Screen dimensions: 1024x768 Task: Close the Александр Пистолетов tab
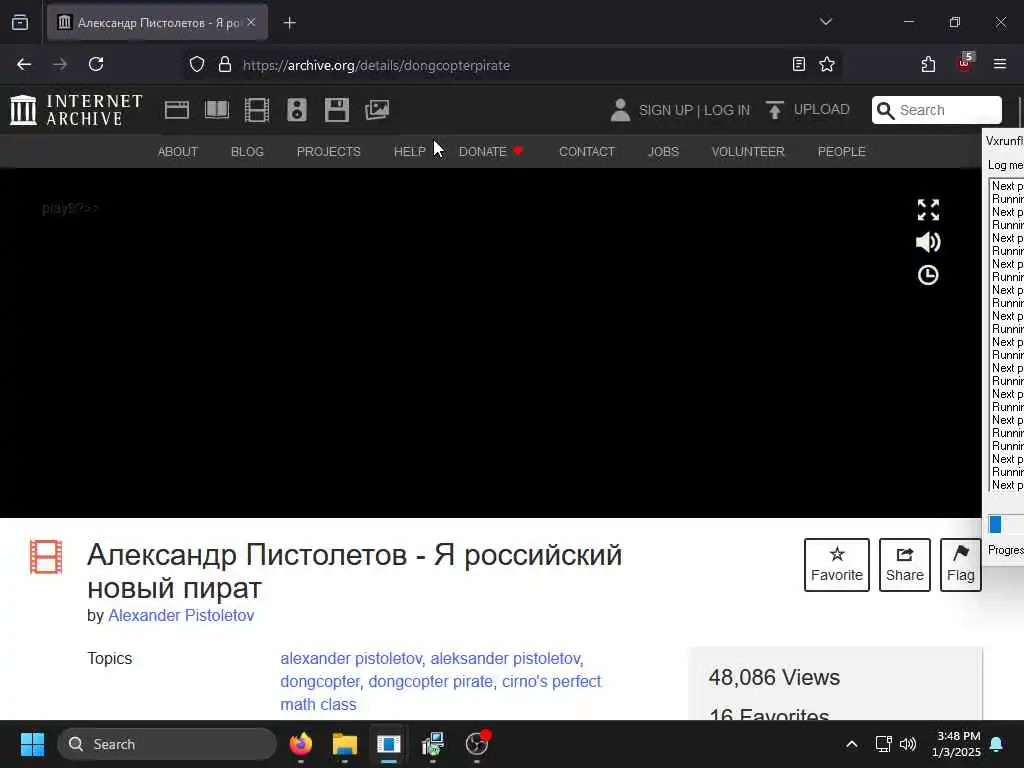(251, 22)
